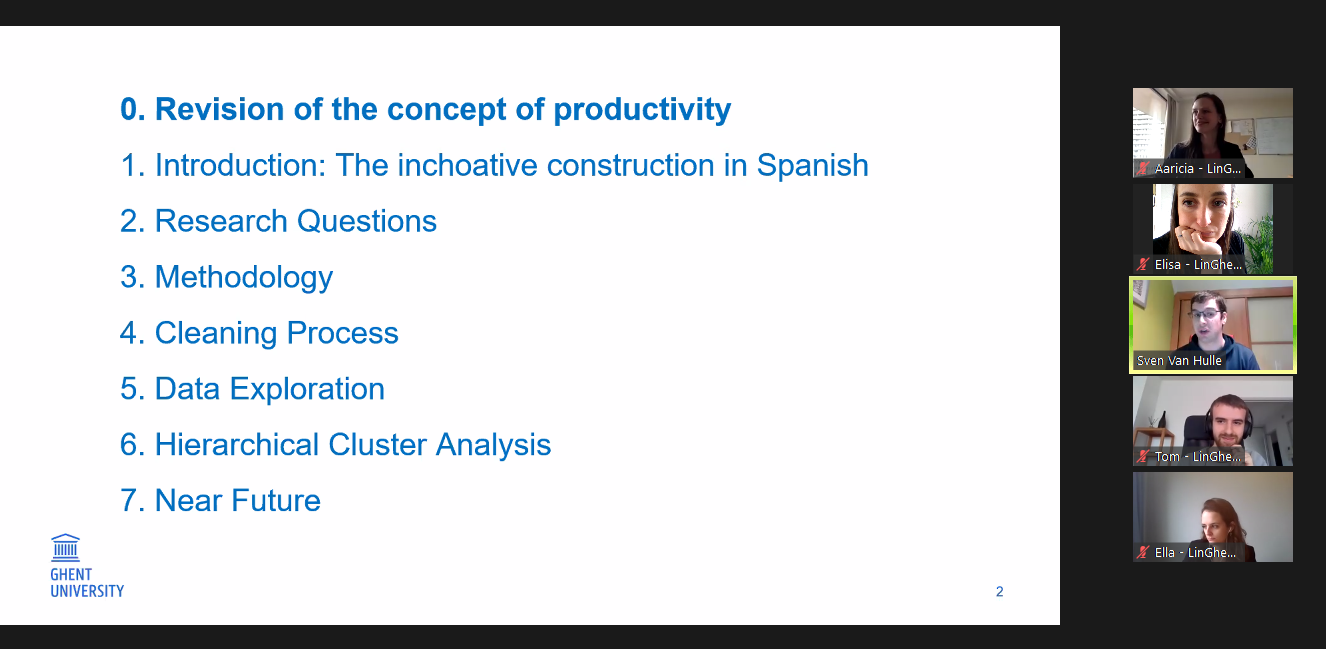Screen dimensions: 1326x649
Task: Click the Data Exploration agenda item
Action: 252,389
